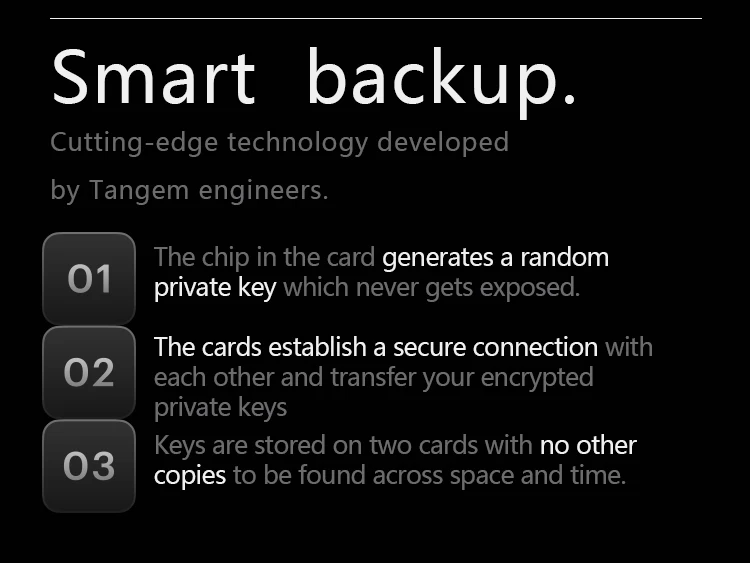Viewport: 750px width, 563px height.
Task: Select highlighted 'private key' in step 01
Action: (x=215, y=289)
